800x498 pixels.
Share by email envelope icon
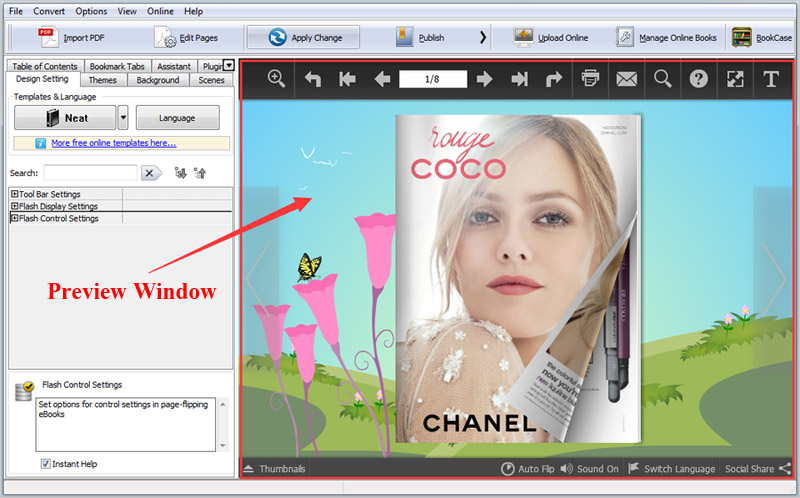627,79
